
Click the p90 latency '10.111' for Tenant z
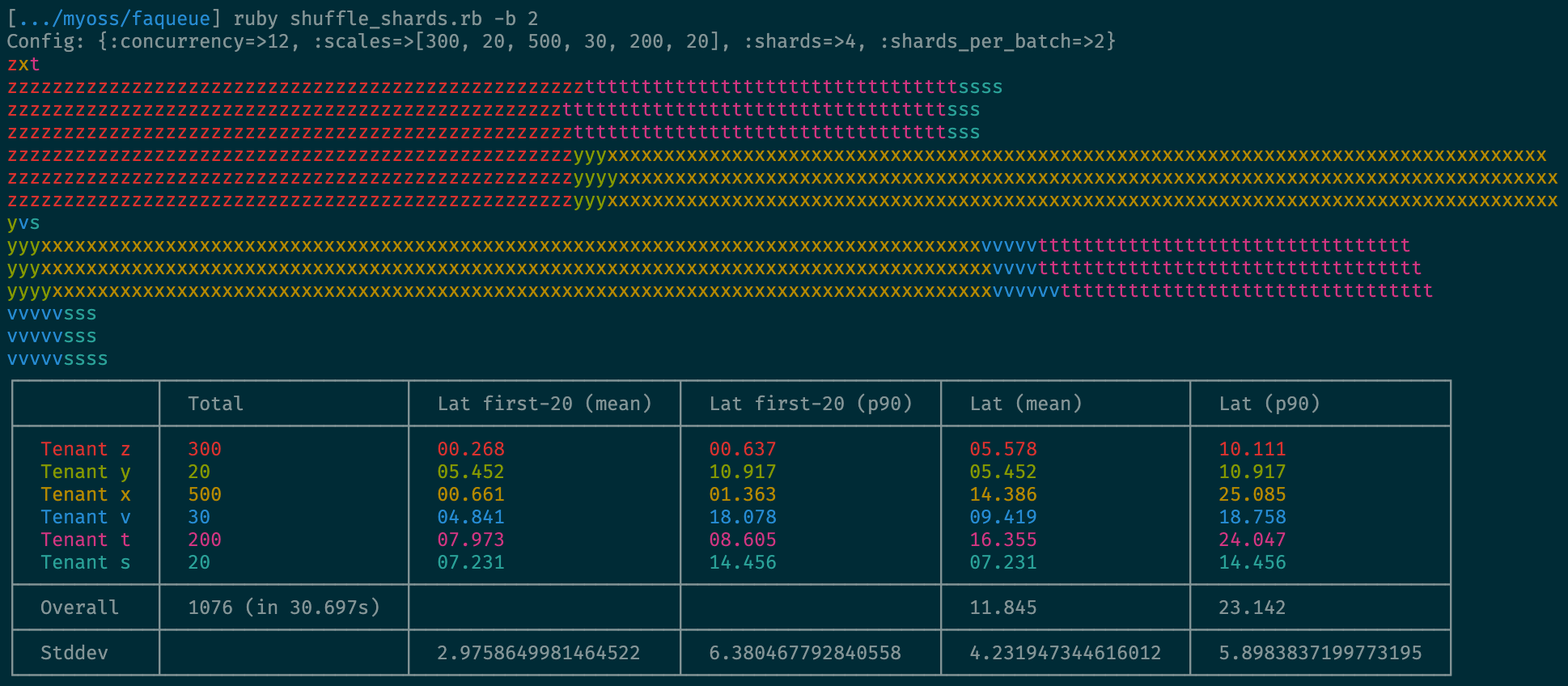point(1252,449)
